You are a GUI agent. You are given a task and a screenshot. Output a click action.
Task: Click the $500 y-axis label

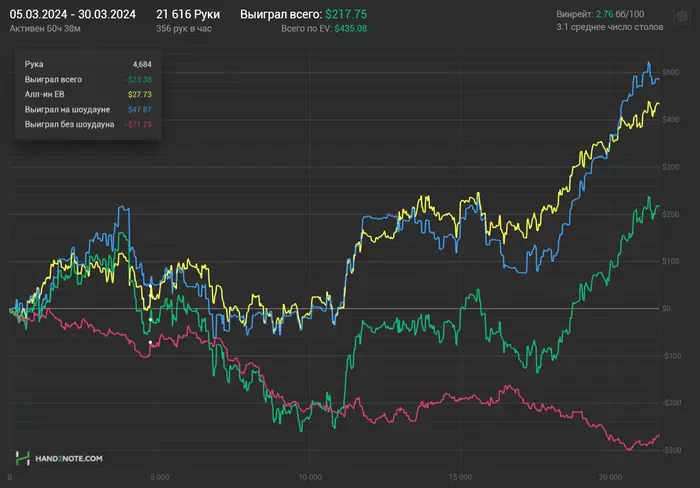tap(670, 74)
